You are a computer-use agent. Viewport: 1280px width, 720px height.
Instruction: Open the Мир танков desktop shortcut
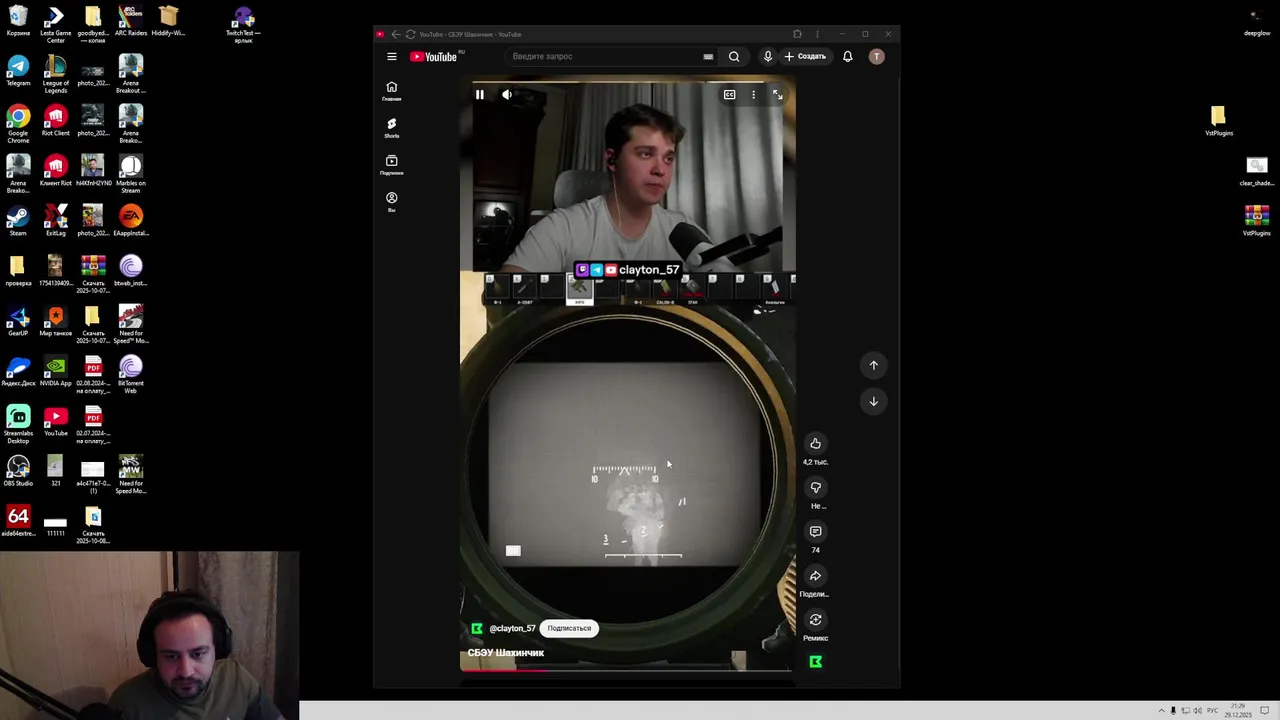(x=56, y=320)
